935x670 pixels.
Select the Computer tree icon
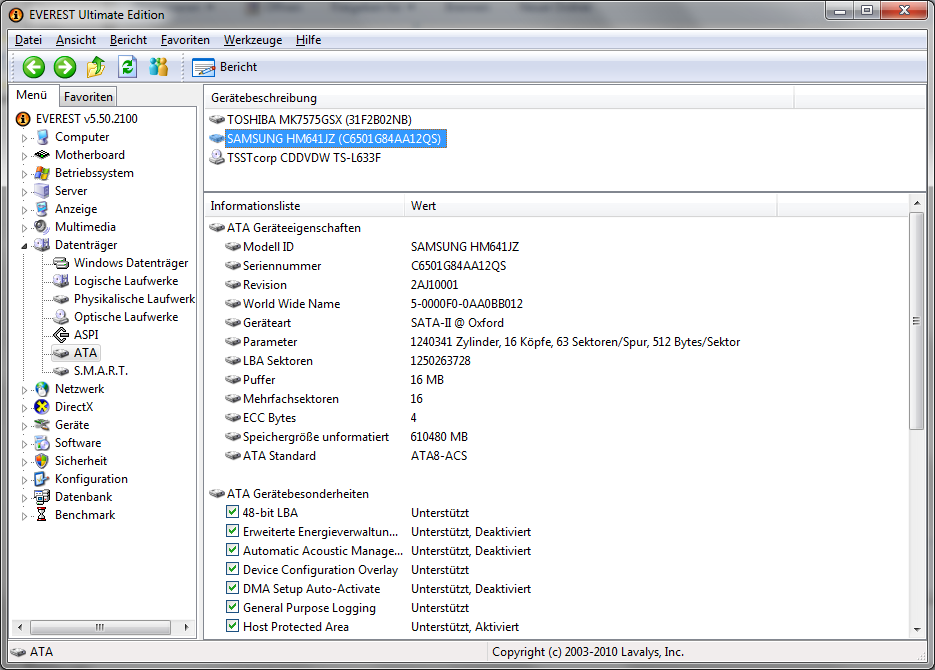click(x=42, y=137)
